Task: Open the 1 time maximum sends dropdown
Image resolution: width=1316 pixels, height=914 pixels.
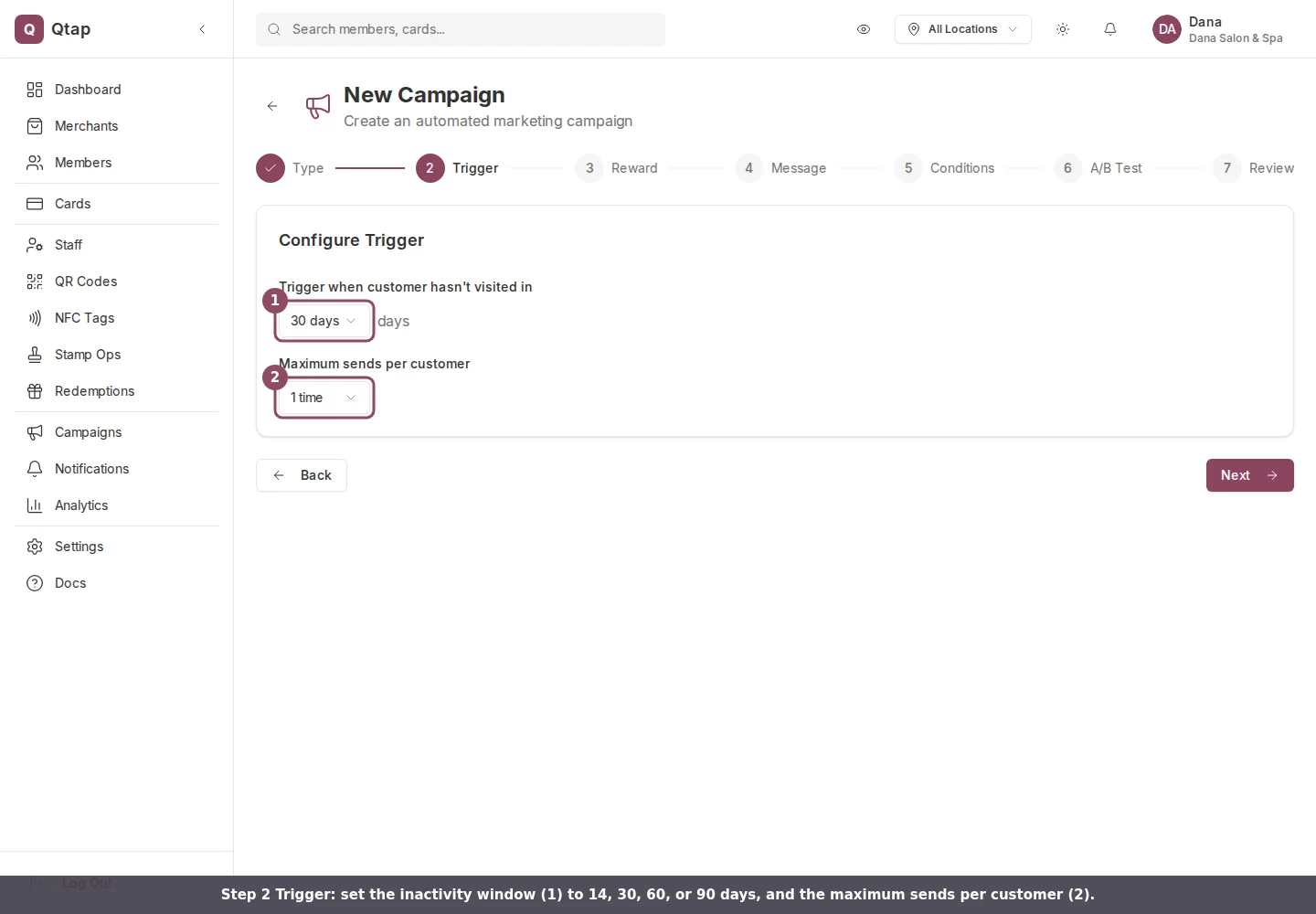Action: pos(324,398)
